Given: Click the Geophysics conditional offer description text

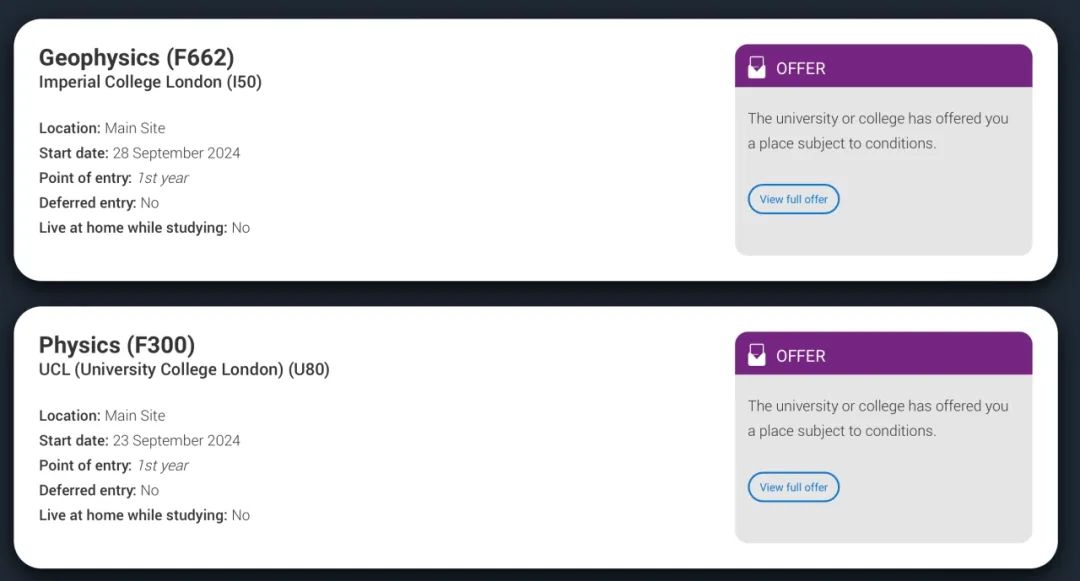Looking at the screenshot, I should click(x=878, y=131).
